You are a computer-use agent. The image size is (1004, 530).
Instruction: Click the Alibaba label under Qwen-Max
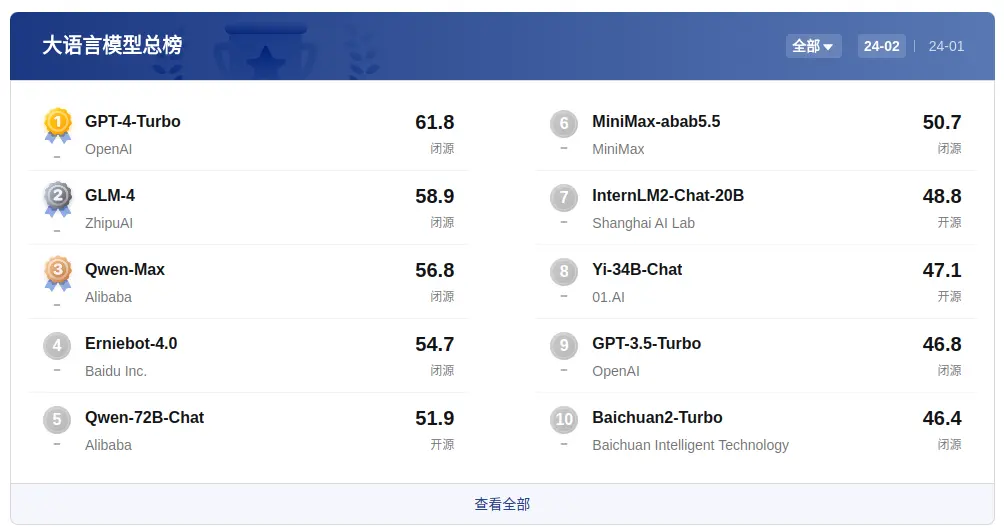pyautogui.click(x=108, y=297)
